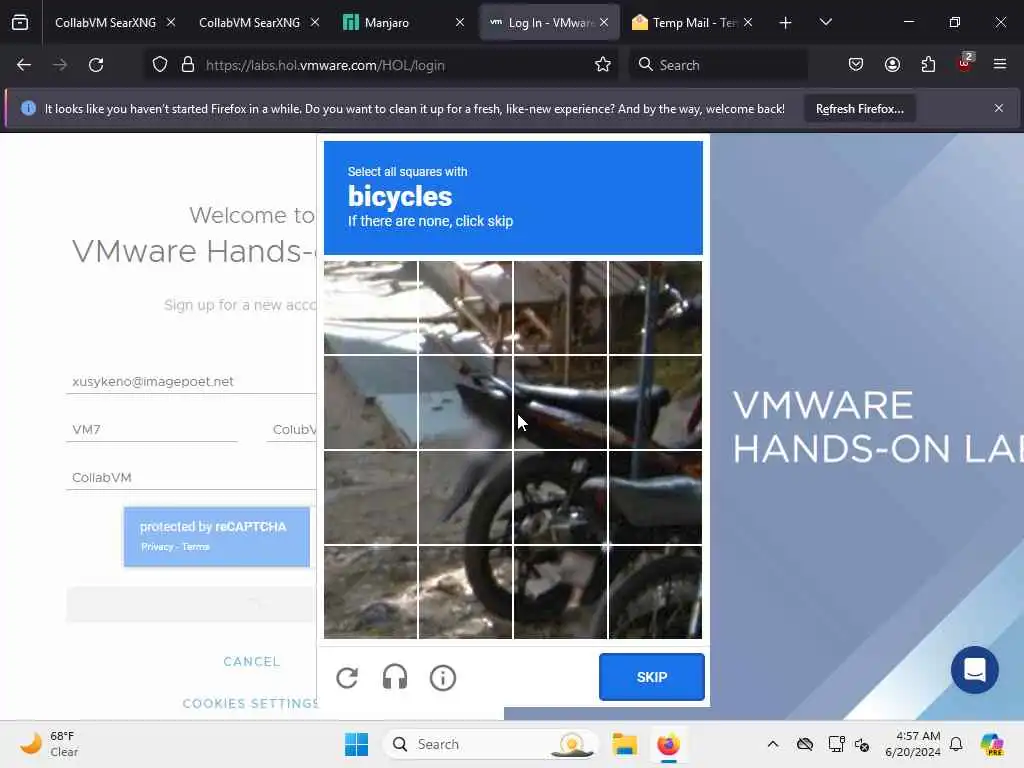The image size is (1024, 768).
Task: Open COOKIES SETTINGS link
Action: click(251, 703)
